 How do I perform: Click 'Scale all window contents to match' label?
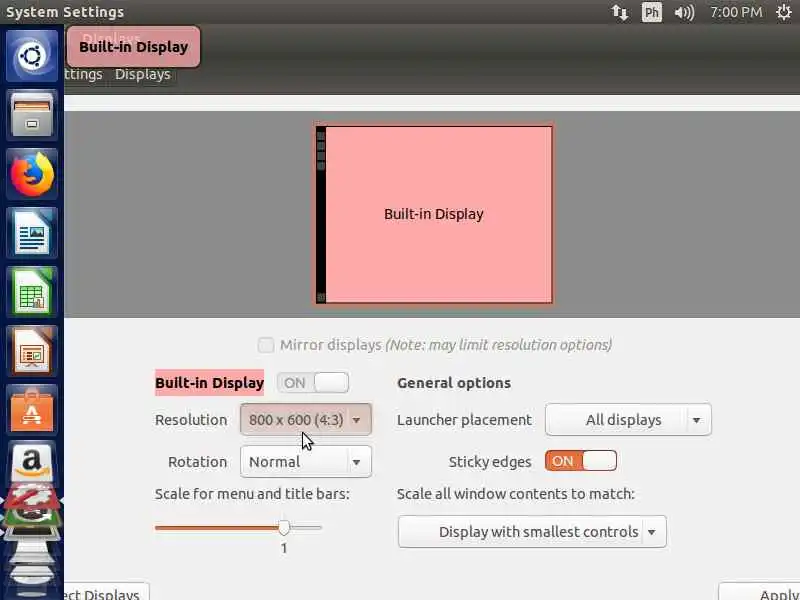(515, 494)
